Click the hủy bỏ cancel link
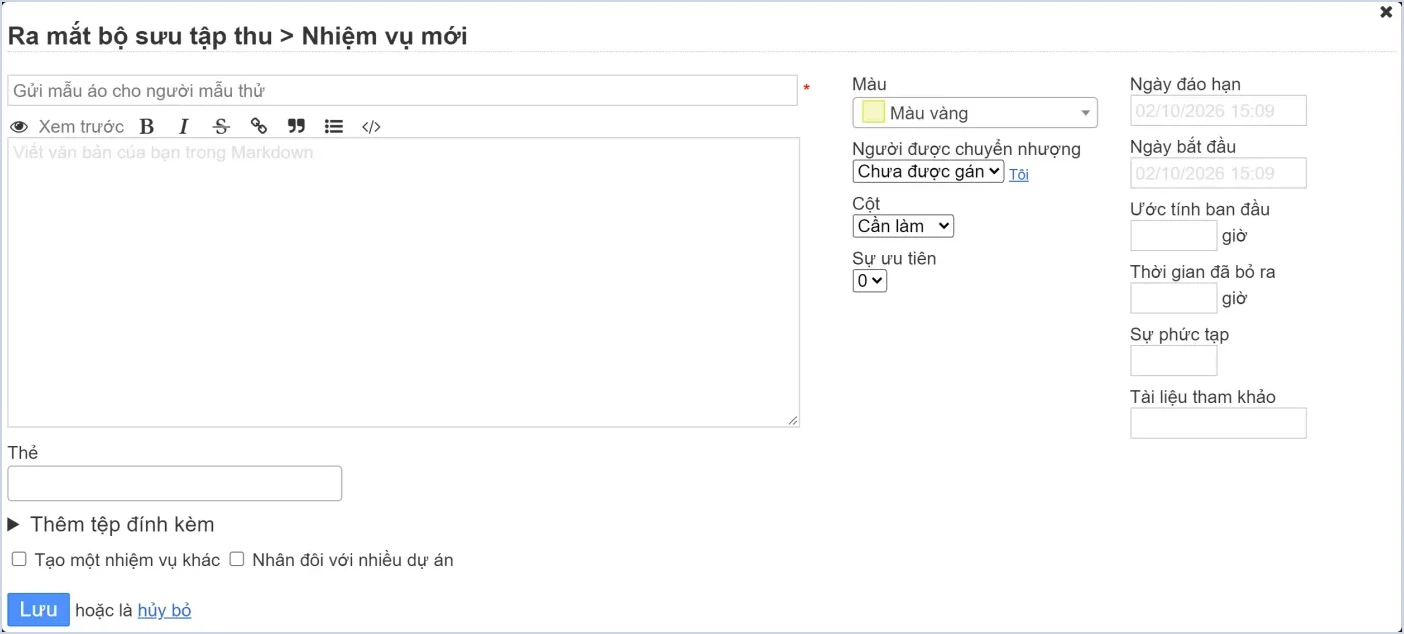1404x634 pixels. coord(164,610)
